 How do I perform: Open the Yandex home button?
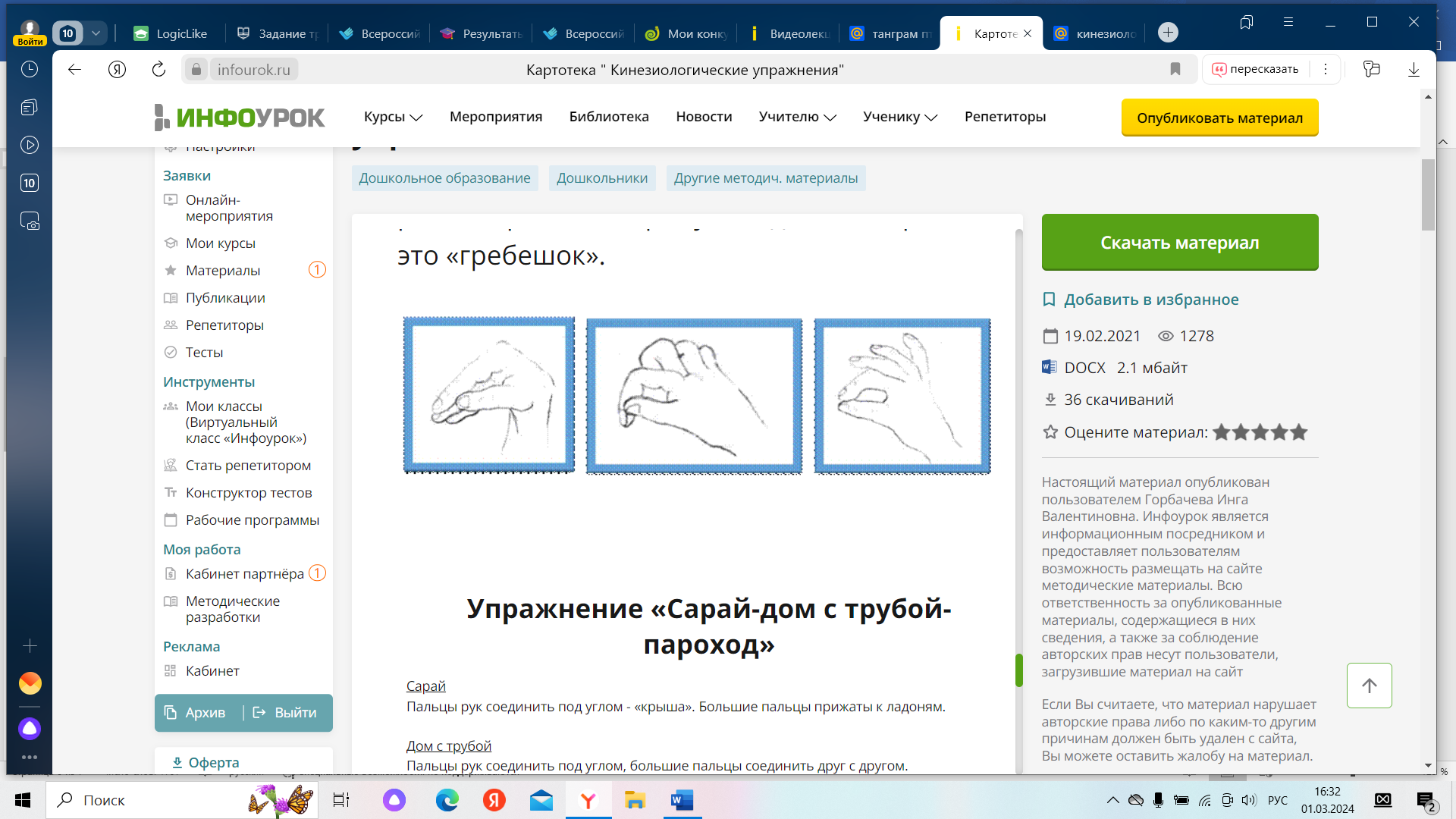[116, 69]
